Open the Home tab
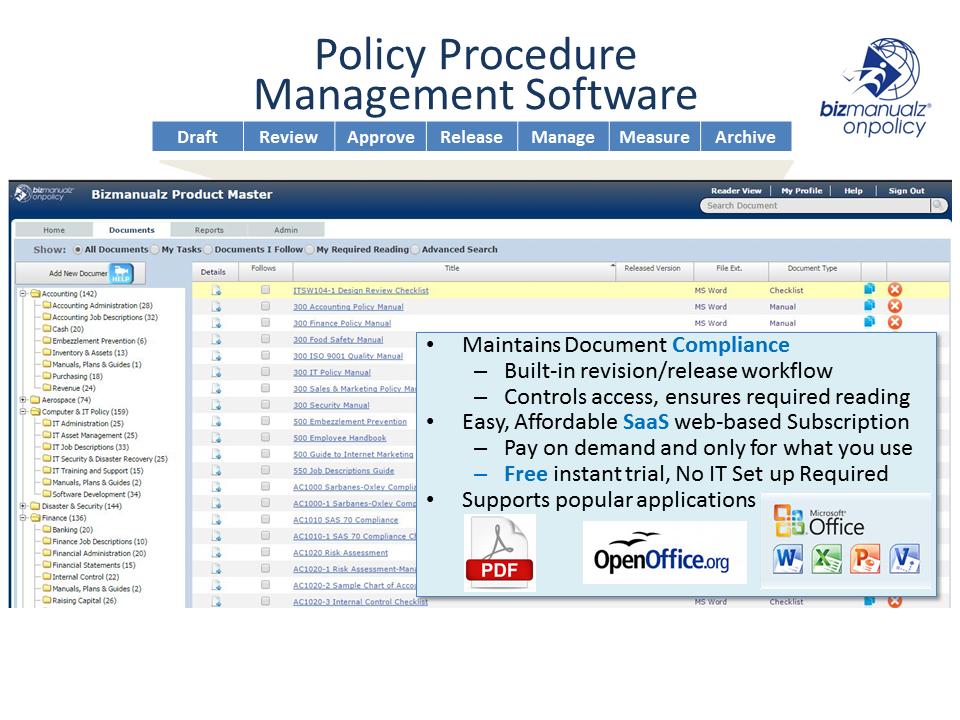 coord(54,230)
